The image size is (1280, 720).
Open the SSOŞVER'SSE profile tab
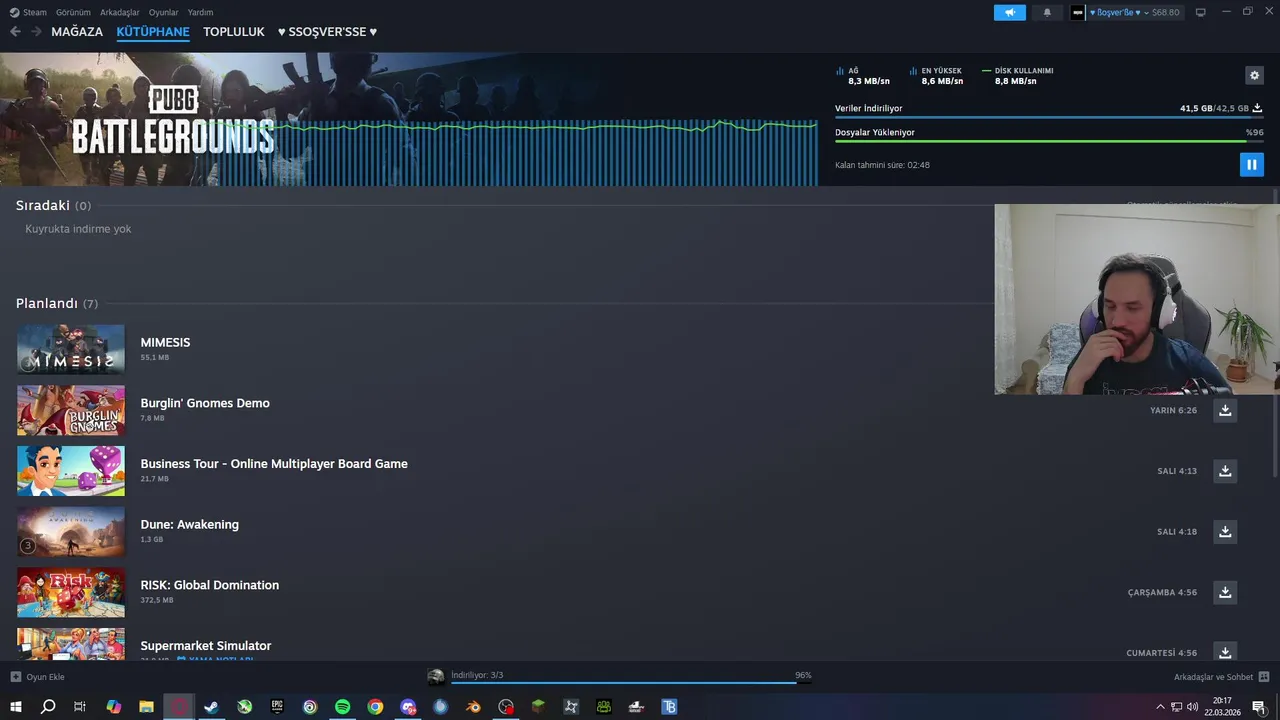pos(327,32)
